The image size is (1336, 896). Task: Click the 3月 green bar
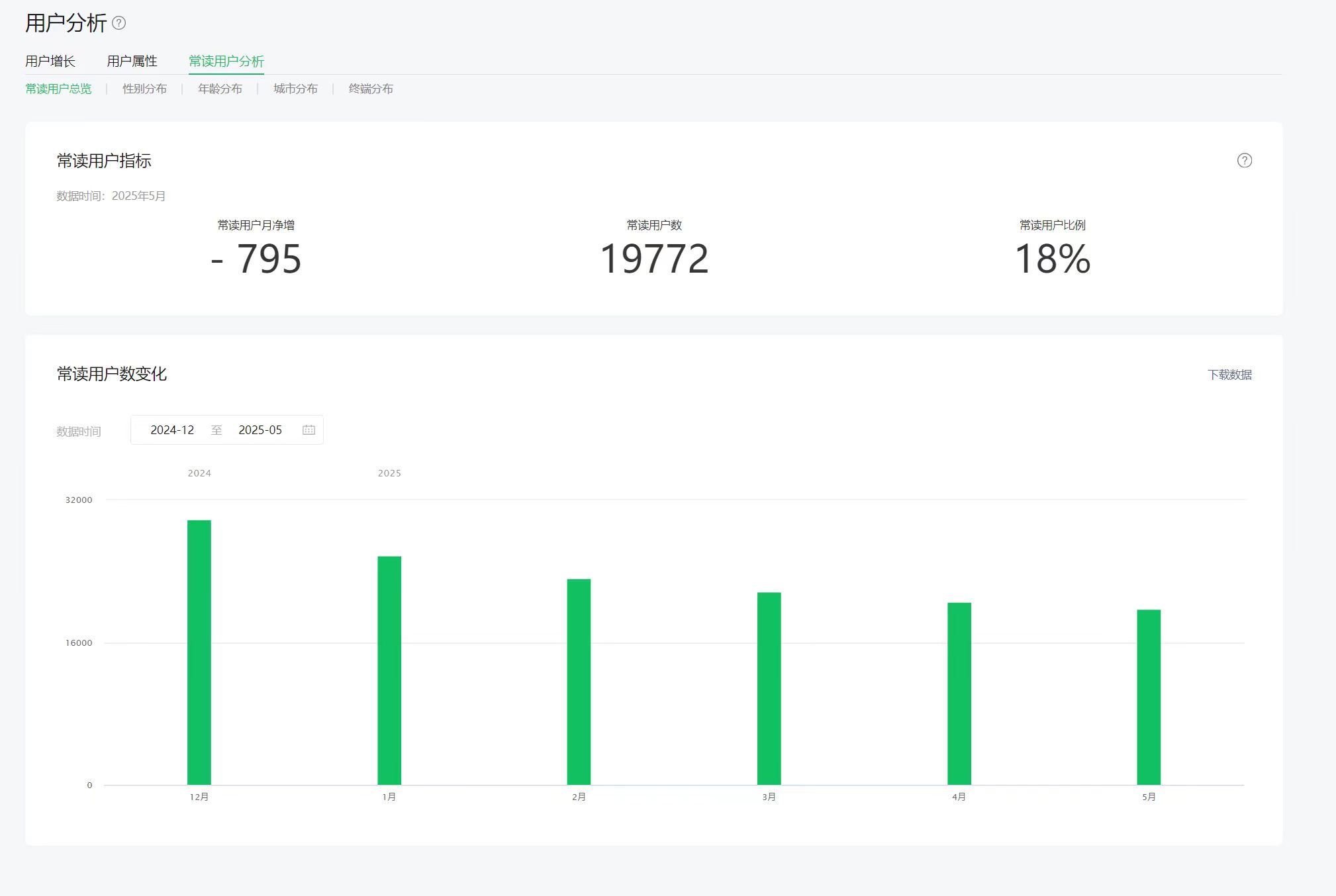(769, 688)
